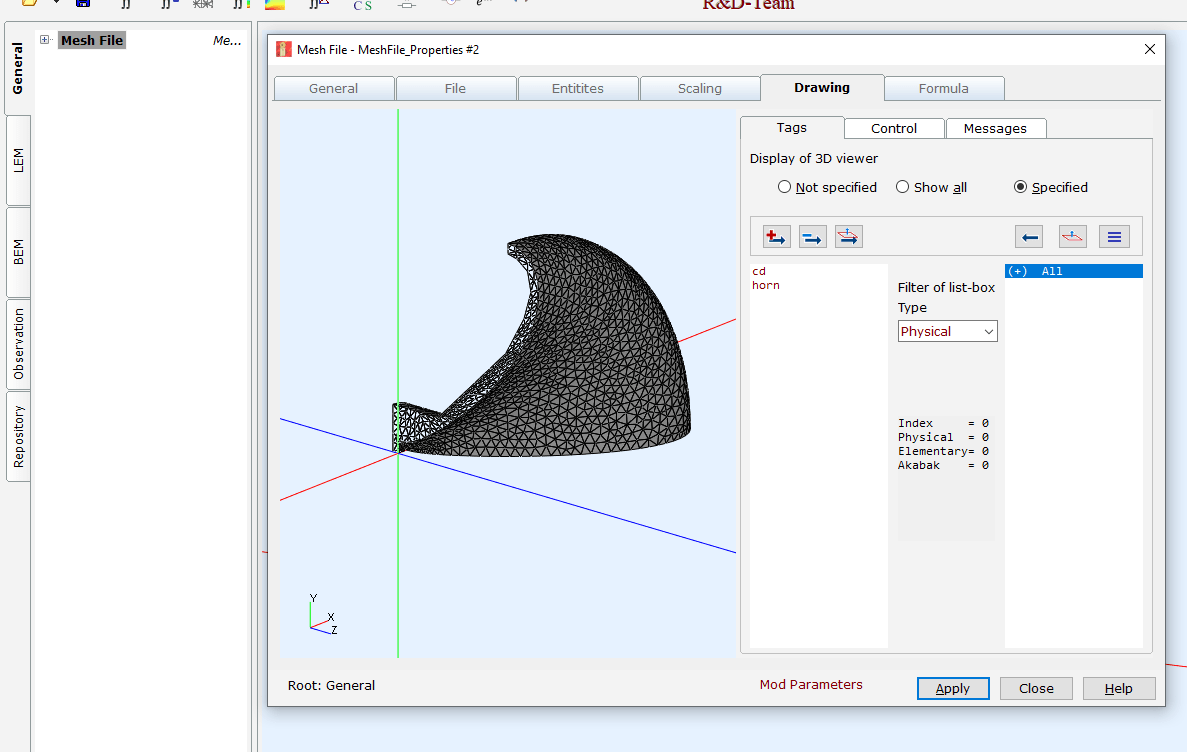Viewport: 1187px width, 752px height.
Task: Click the three-line list menu icon
Action: tap(1114, 237)
